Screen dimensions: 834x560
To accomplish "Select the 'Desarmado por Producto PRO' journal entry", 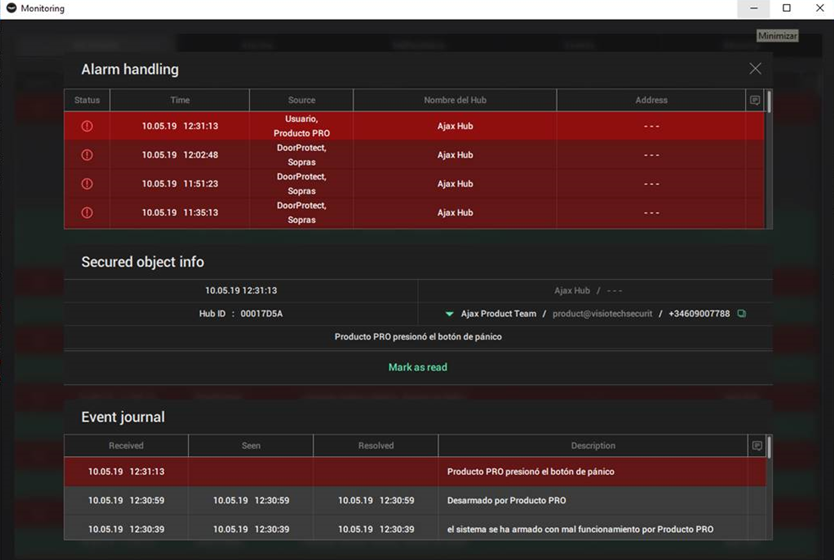I will click(415, 500).
